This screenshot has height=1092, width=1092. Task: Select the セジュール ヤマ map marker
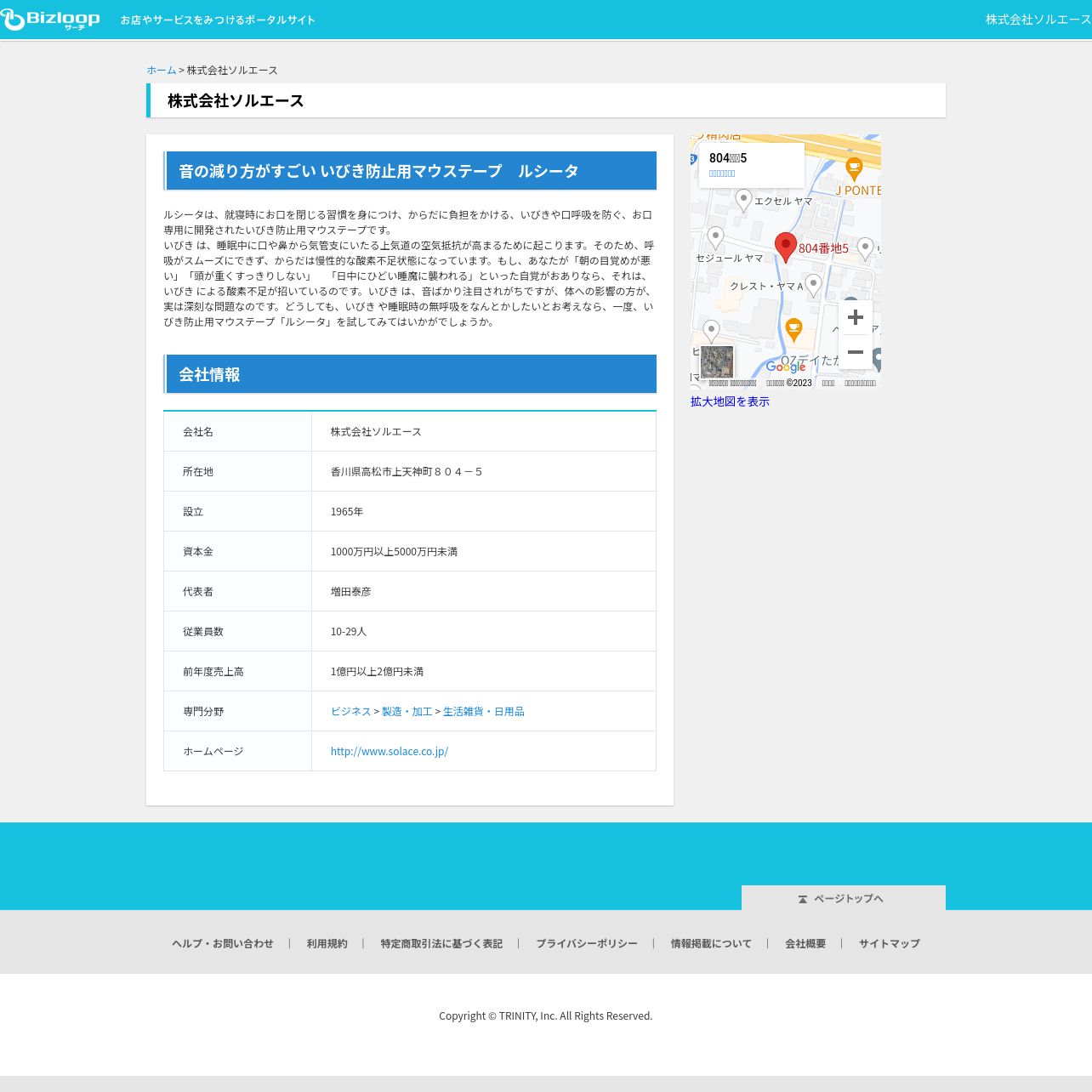click(x=715, y=238)
